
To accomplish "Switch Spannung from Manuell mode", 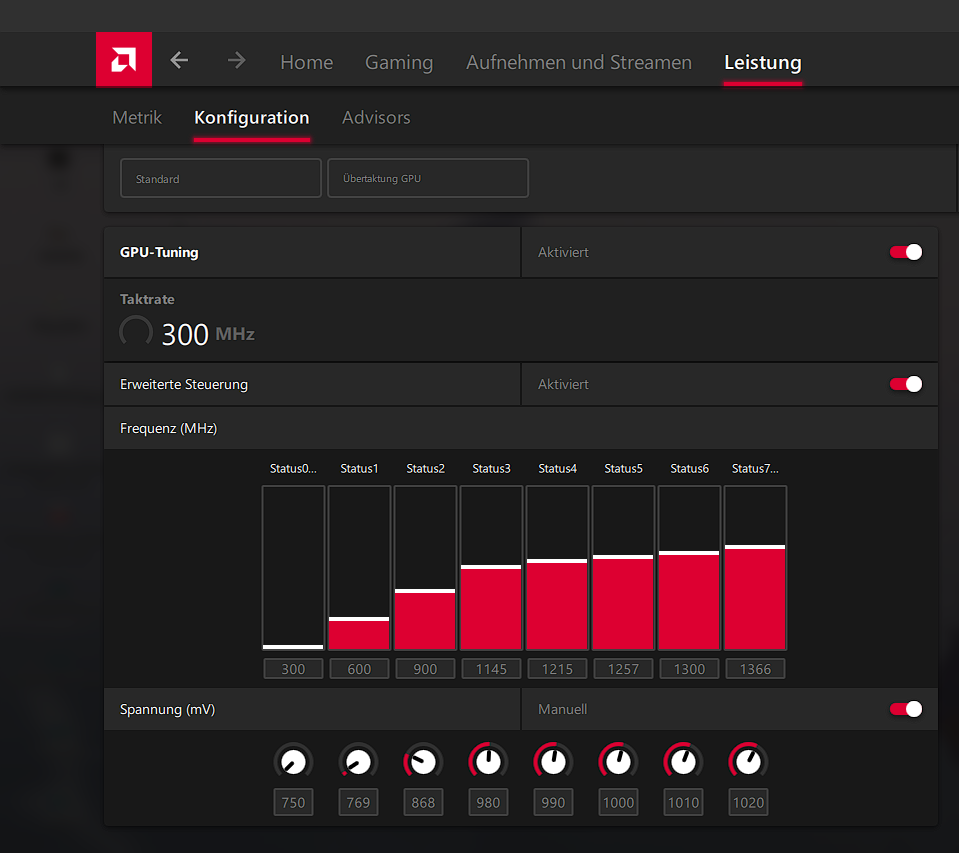I will tap(905, 709).
